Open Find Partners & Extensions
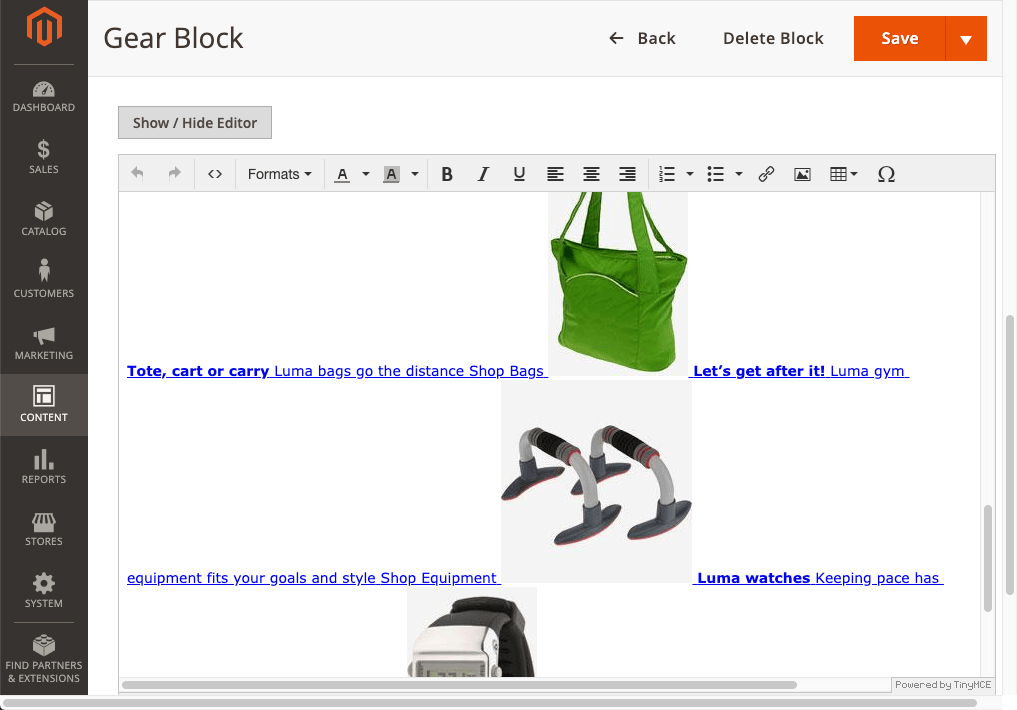 coord(43,659)
